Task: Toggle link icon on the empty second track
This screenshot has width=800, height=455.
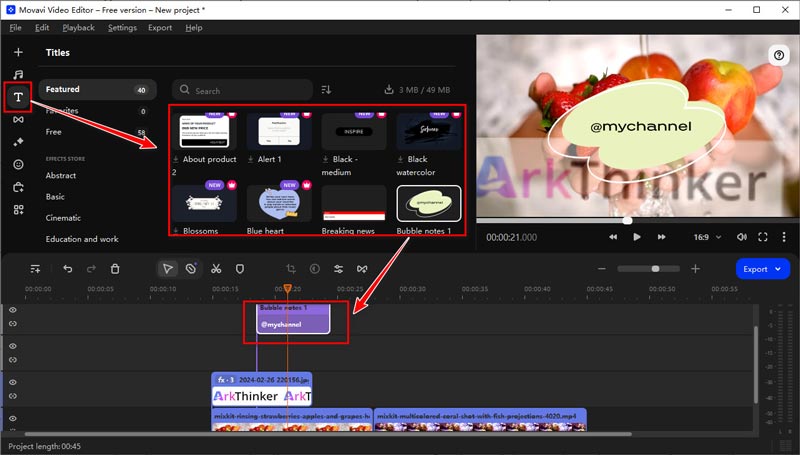Action: (13, 360)
